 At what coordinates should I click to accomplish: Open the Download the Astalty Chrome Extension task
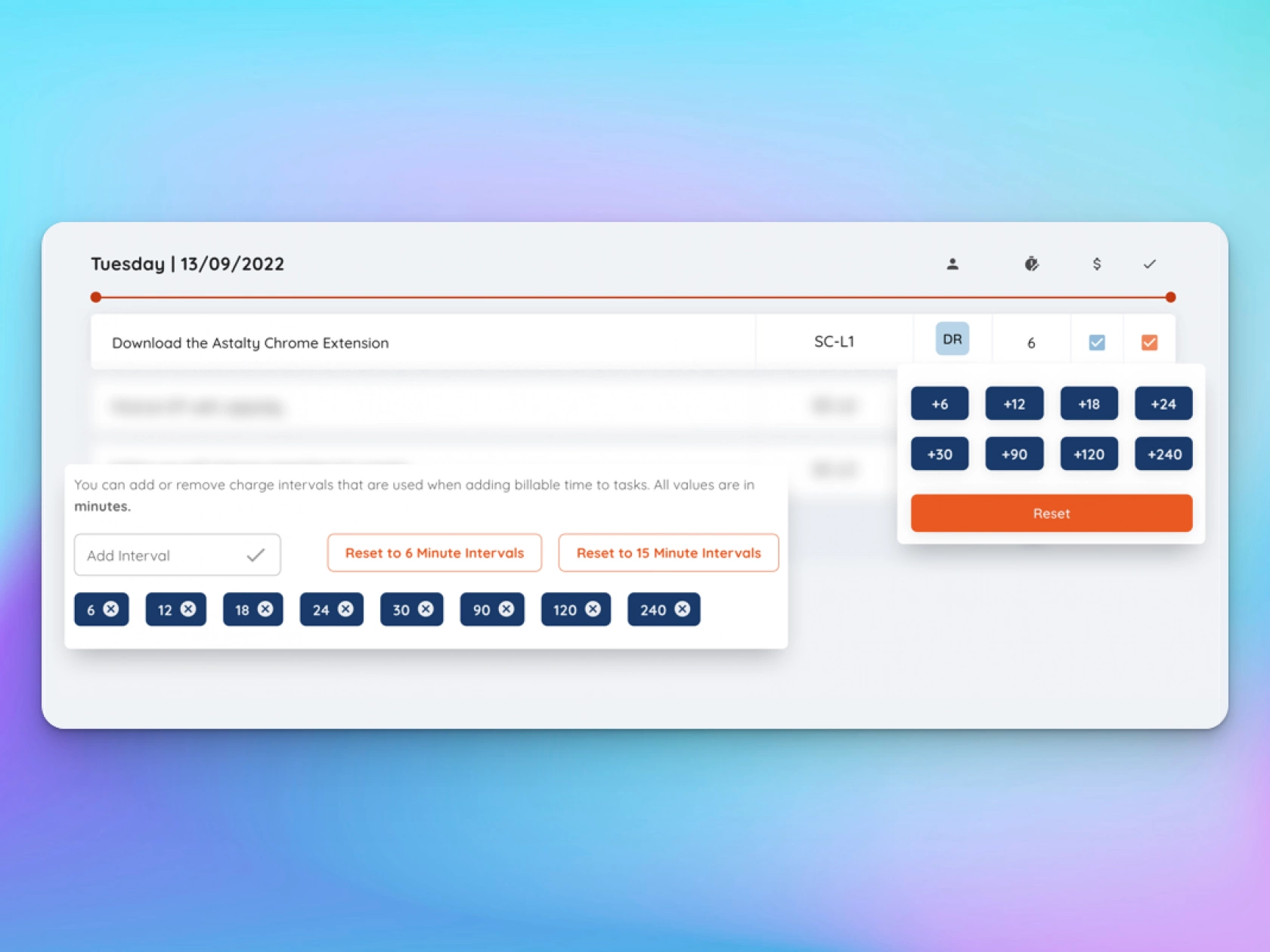[250, 343]
